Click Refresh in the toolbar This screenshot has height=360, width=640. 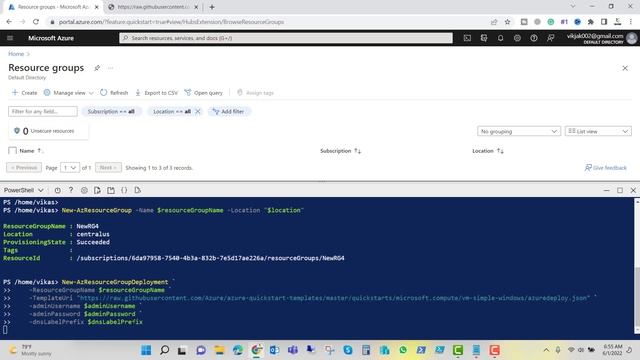[x=114, y=93]
